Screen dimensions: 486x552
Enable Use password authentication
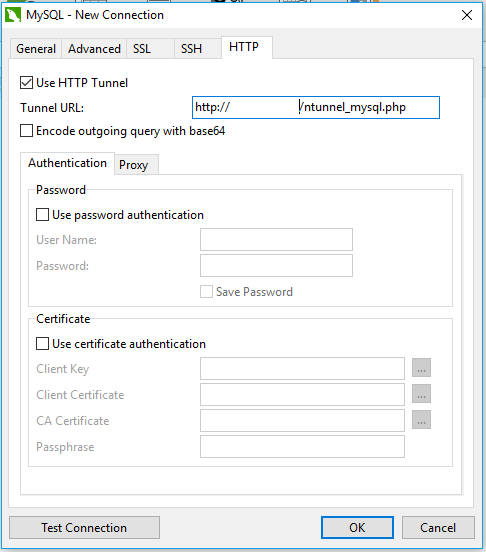pyautogui.click(x=42, y=215)
